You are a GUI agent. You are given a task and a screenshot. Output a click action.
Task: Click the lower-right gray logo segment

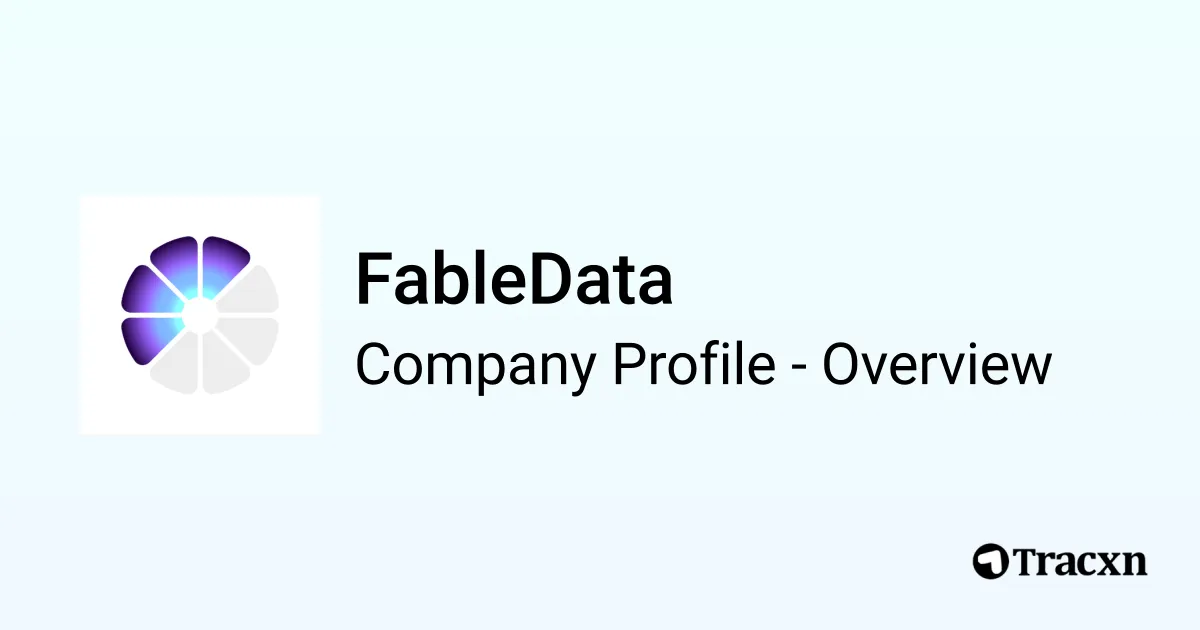(x=252, y=340)
